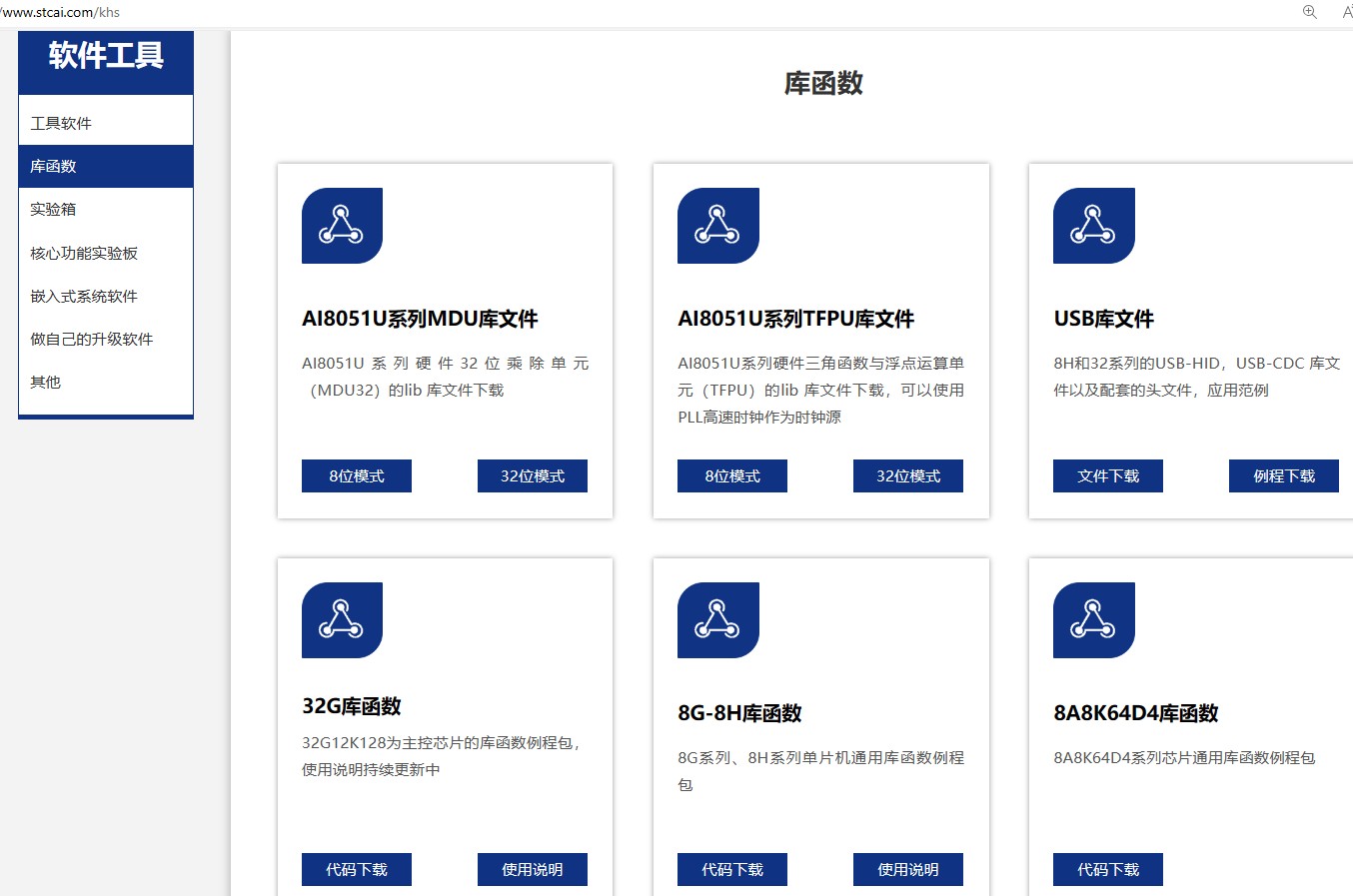The image size is (1353, 896).
Task: Open 实验箱 sidebar item
Action: 106,209
